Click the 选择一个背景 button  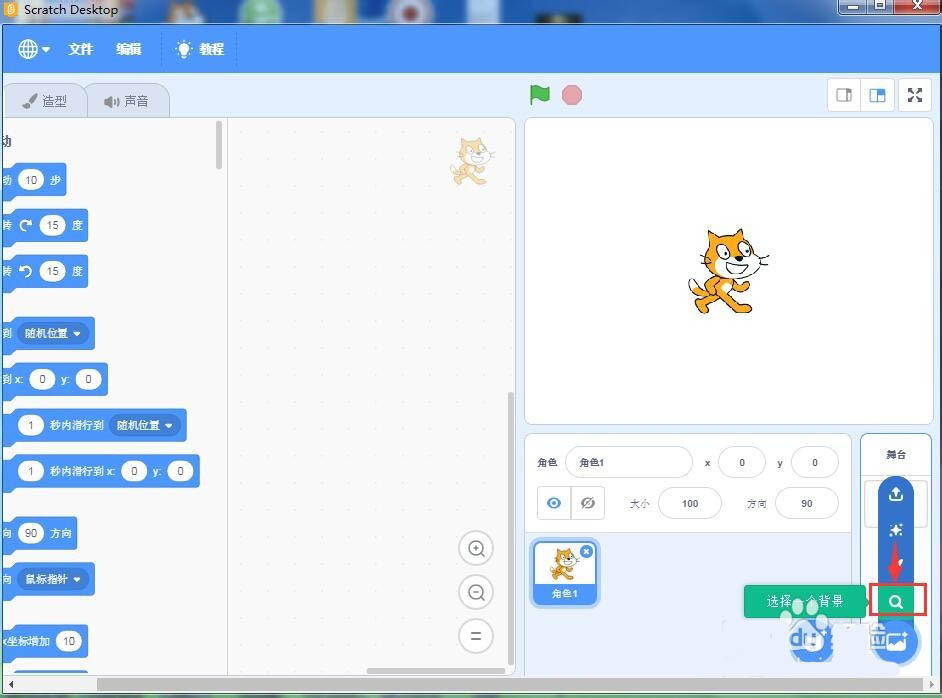coord(806,601)
